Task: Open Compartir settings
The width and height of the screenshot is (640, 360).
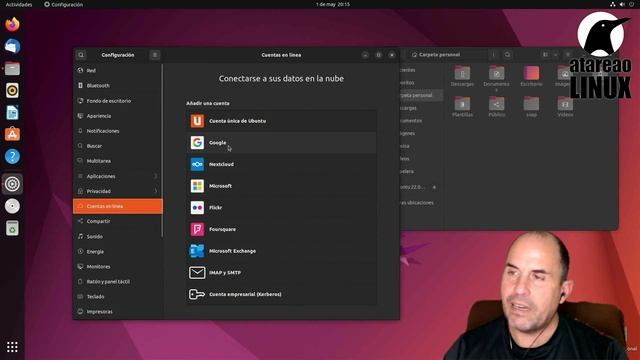Action: [x=118, y=221]
